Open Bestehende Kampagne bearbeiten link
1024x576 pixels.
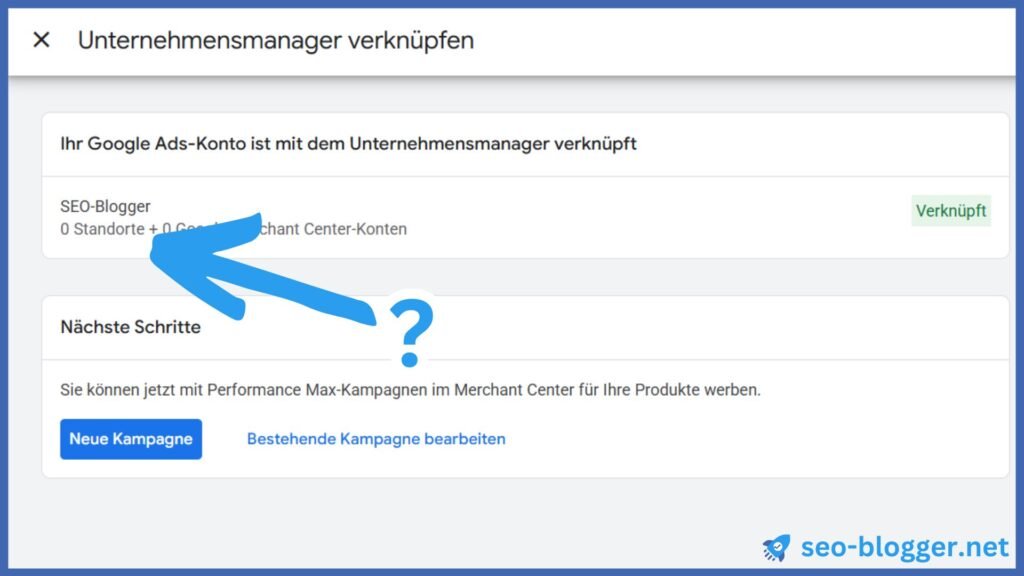pos(376,439)
